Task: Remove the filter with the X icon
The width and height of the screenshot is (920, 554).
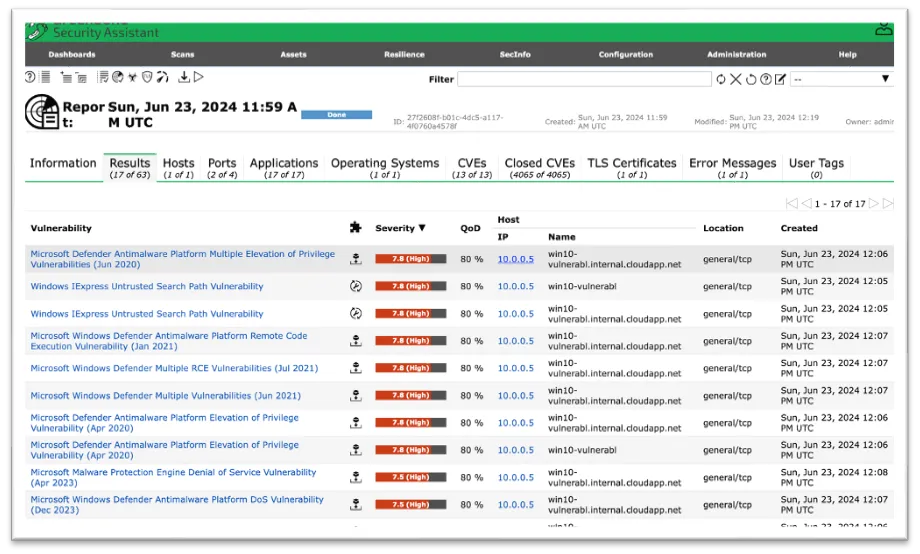Action: tap(735, 79)
